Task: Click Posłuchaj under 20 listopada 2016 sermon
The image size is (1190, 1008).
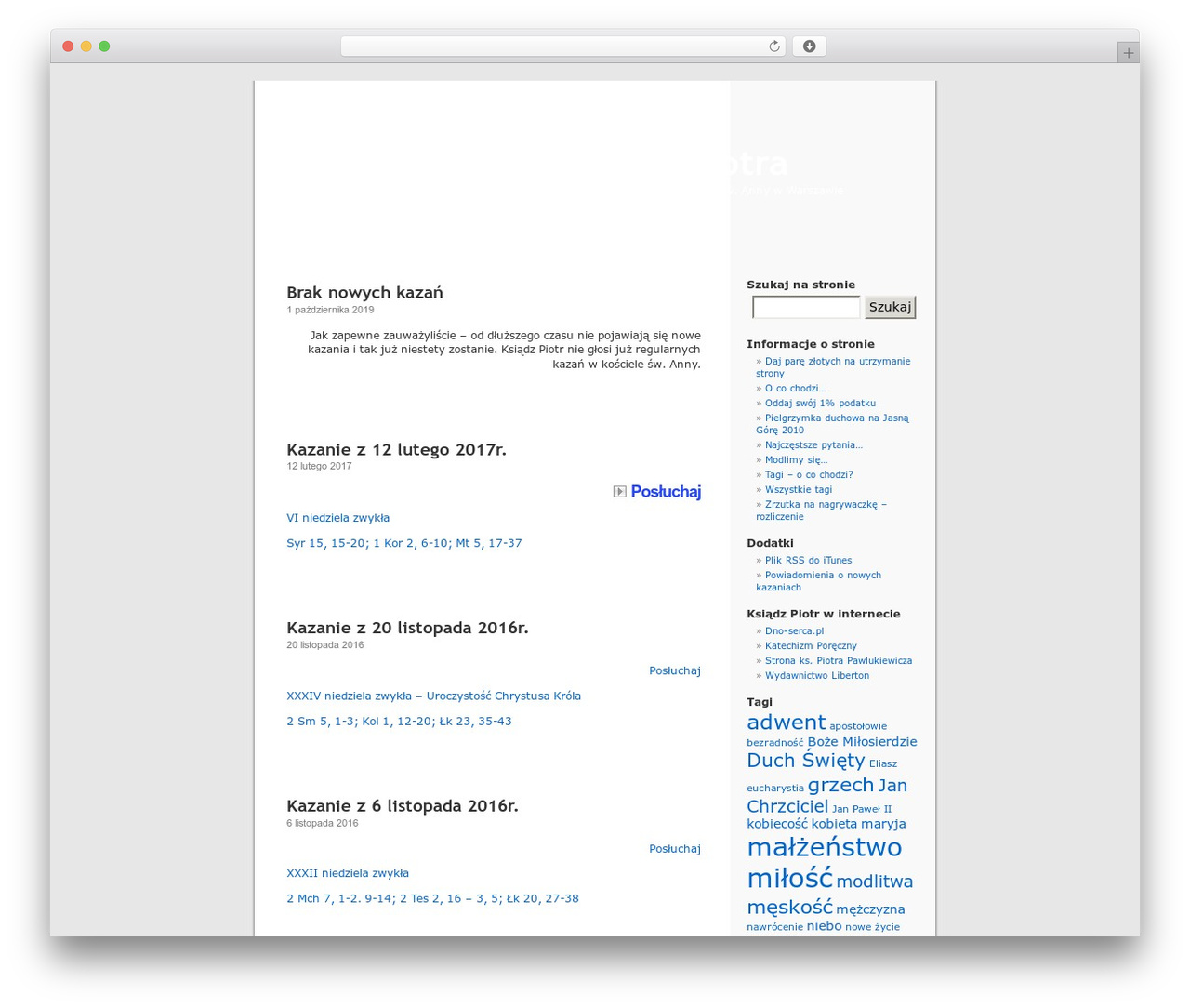Action: 675,670
